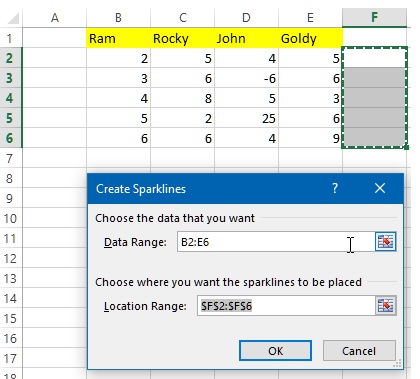Select row 3 header
Image resolution: width=420 pixels, height=379 pixels.
click(10, 78)
